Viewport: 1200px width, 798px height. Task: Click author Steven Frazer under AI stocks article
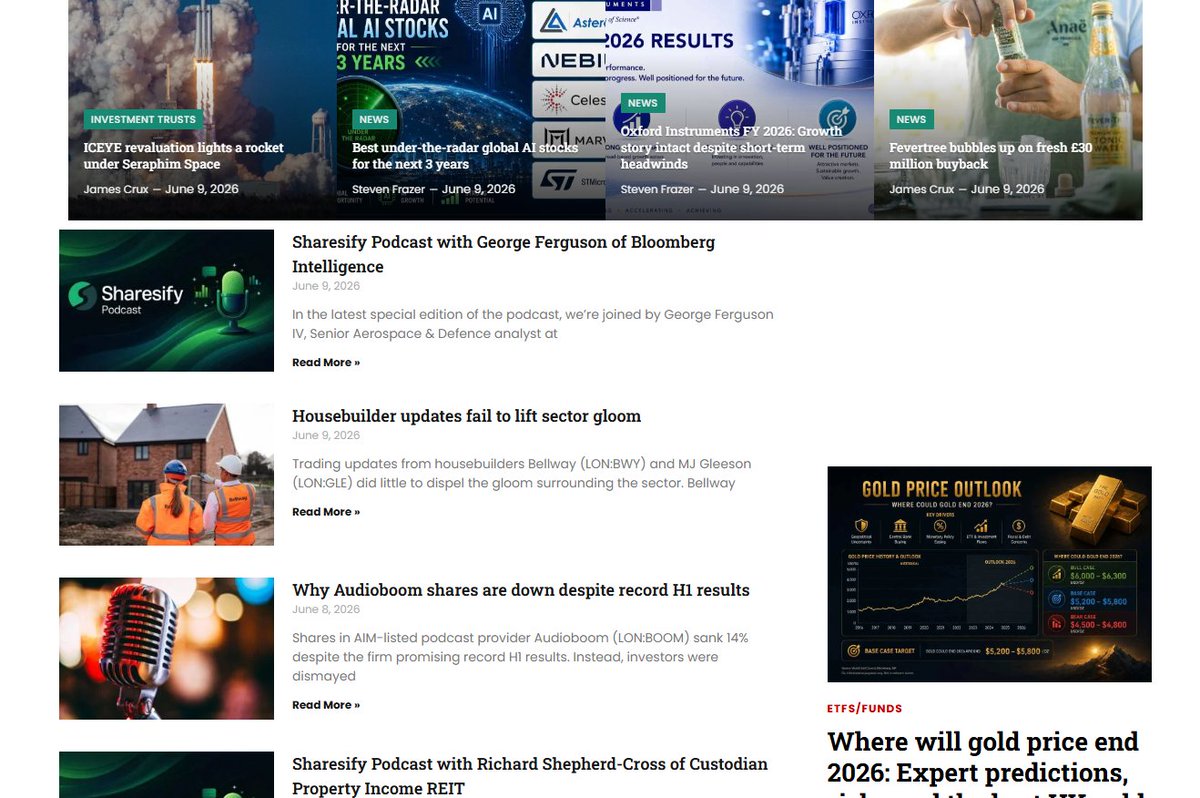(389, 189)
